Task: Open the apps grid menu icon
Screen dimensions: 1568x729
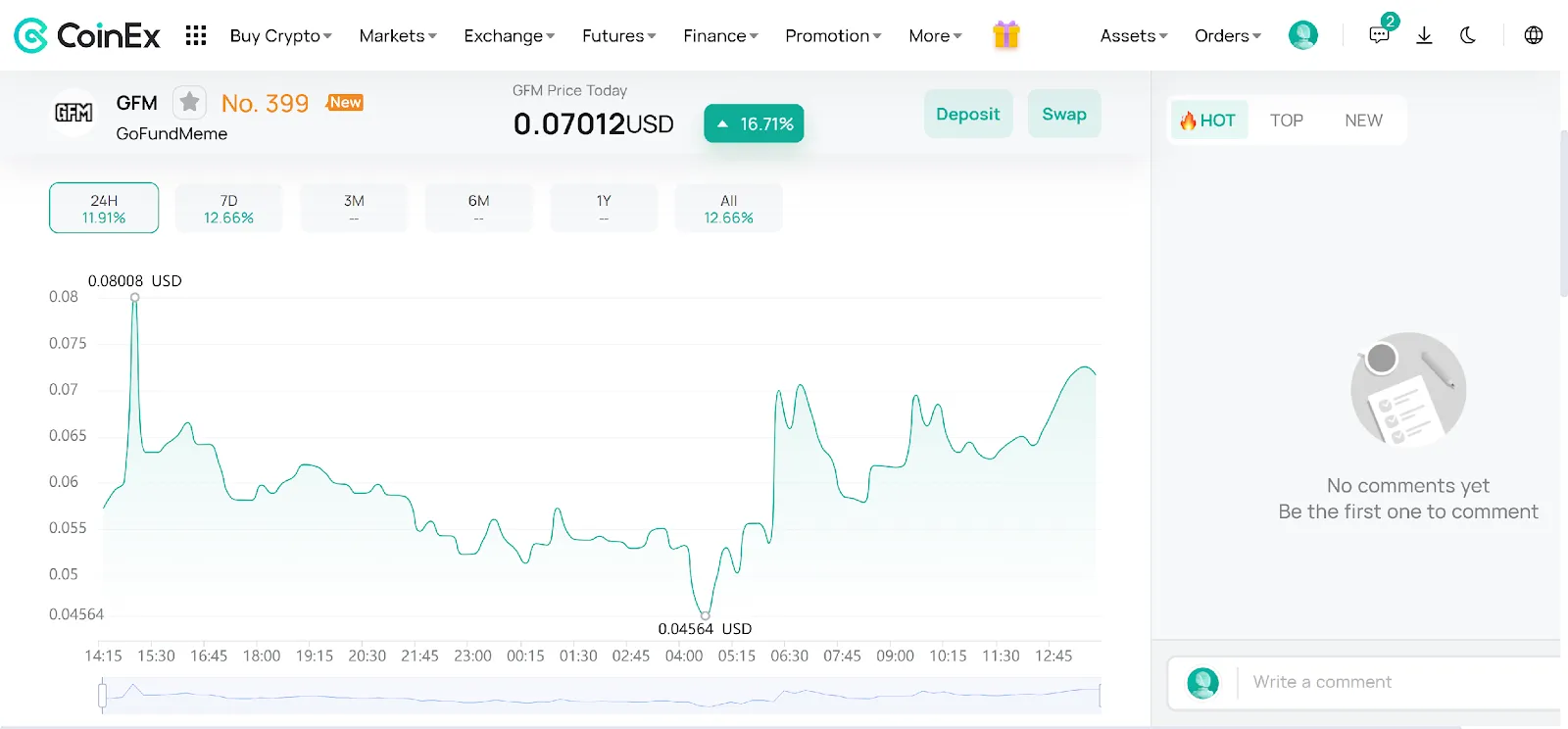Action: pos(196,35)
